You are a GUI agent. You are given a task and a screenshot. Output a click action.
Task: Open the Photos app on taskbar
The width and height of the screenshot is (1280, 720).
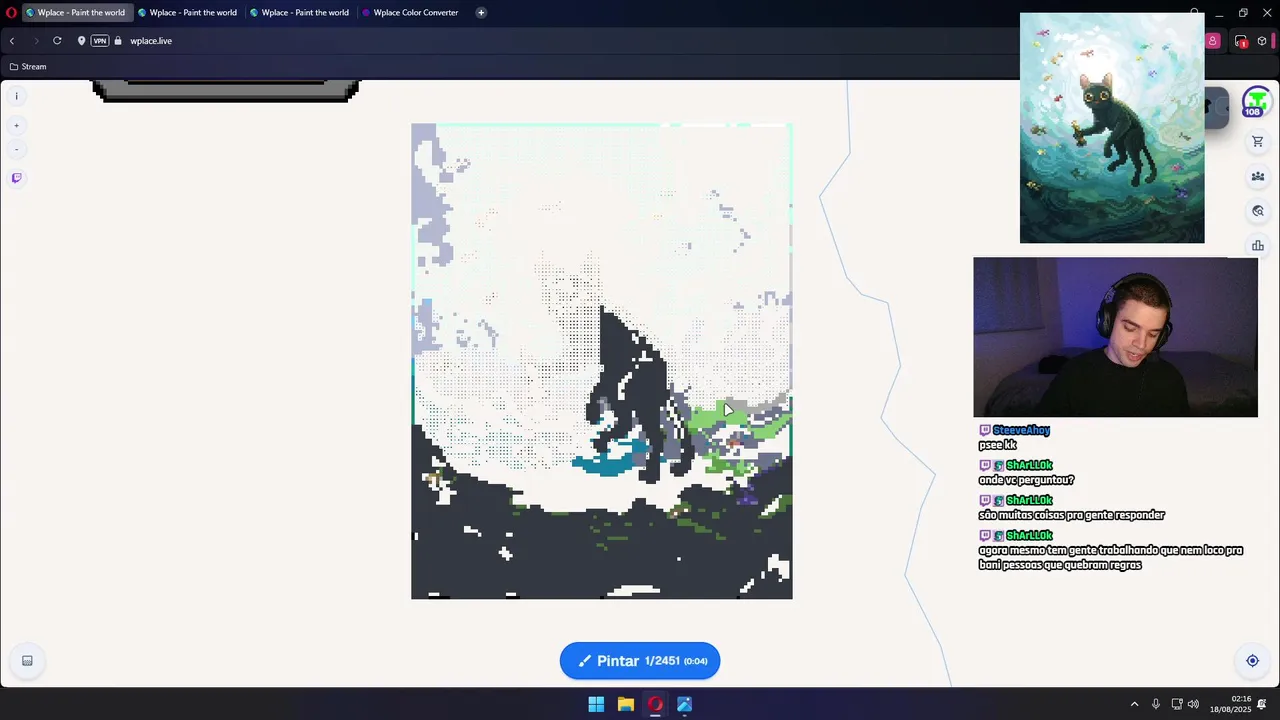click(685, 704)
